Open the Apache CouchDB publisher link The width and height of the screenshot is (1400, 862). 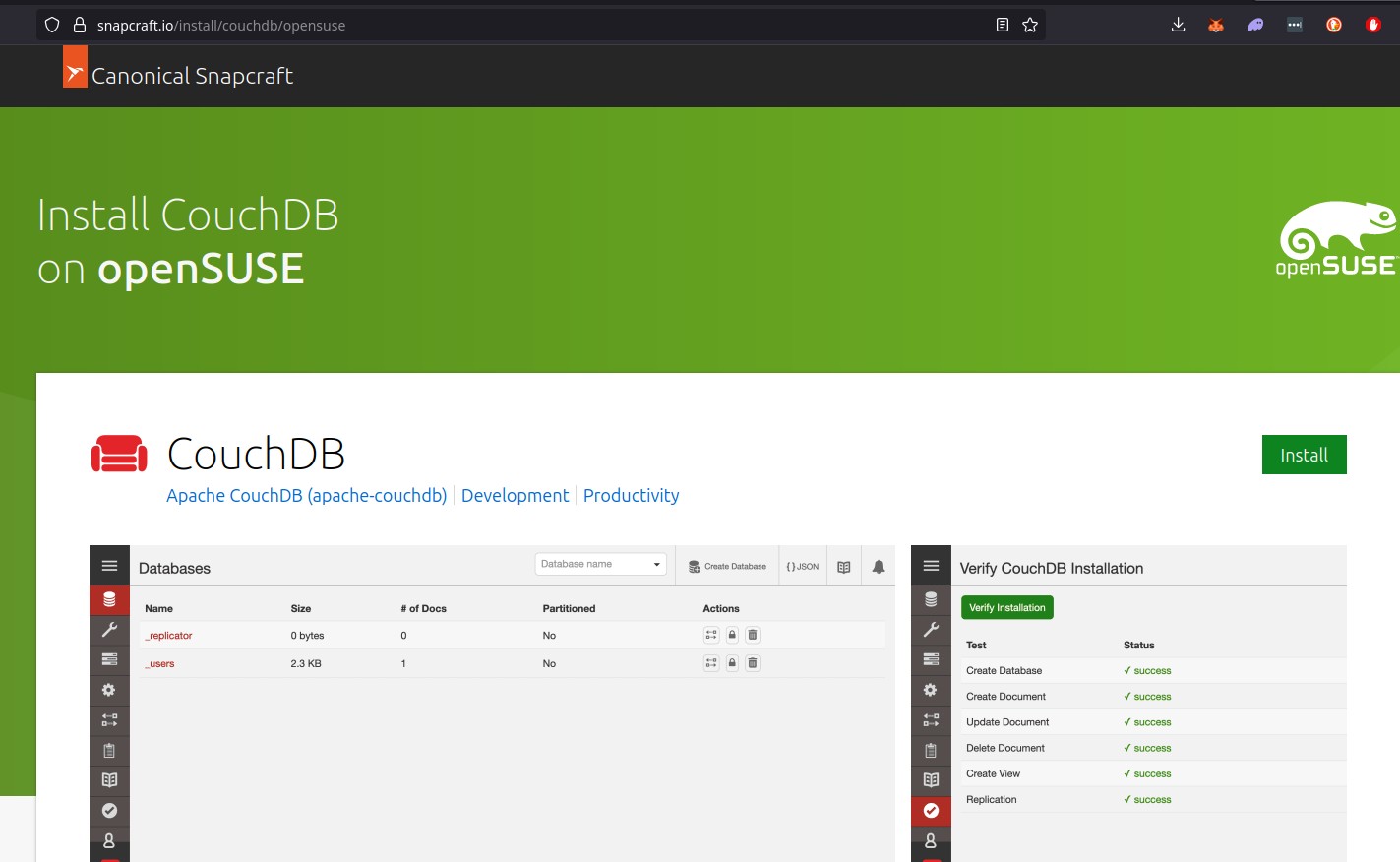tap(306, 495)
